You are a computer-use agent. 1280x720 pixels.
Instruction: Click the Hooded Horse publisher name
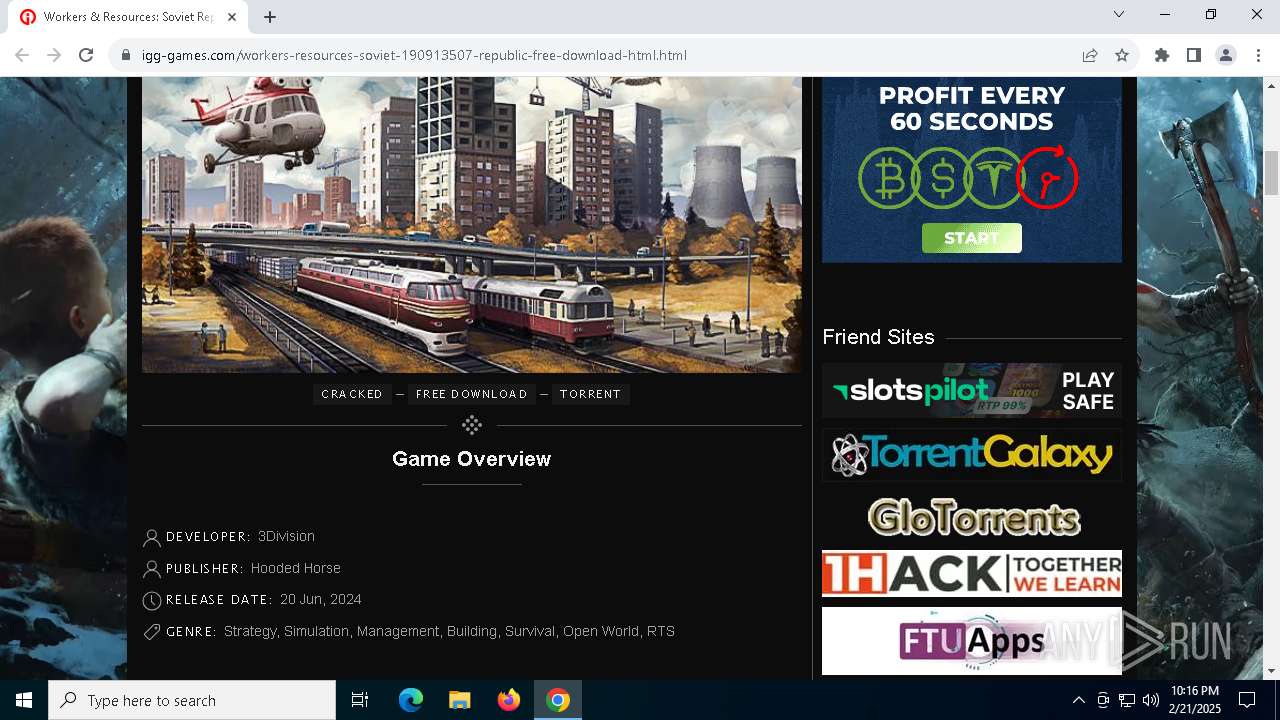coord(296,568)
